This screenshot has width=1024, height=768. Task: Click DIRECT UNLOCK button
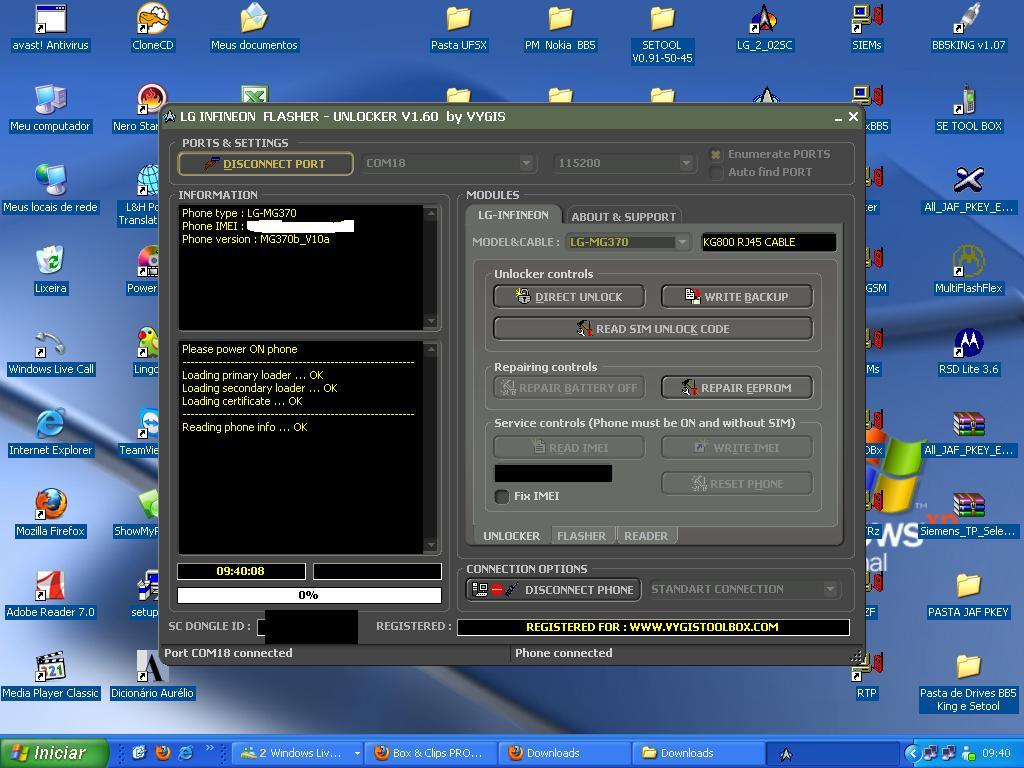click(x=569, y=296)
